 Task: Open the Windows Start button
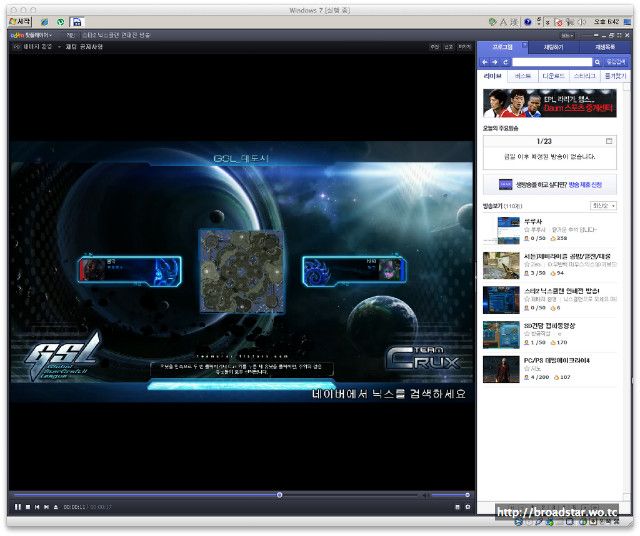pos(20,21)
